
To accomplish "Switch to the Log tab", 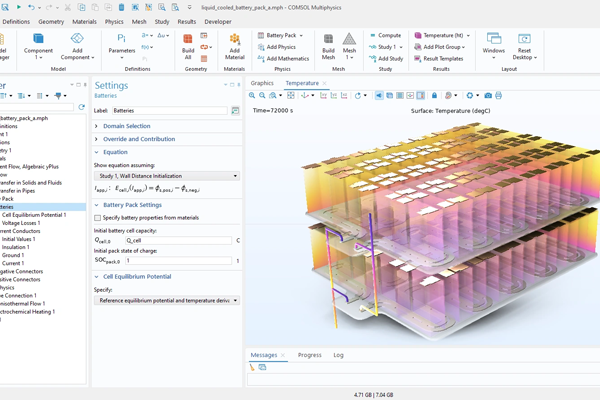I will (x=338, y=355).
